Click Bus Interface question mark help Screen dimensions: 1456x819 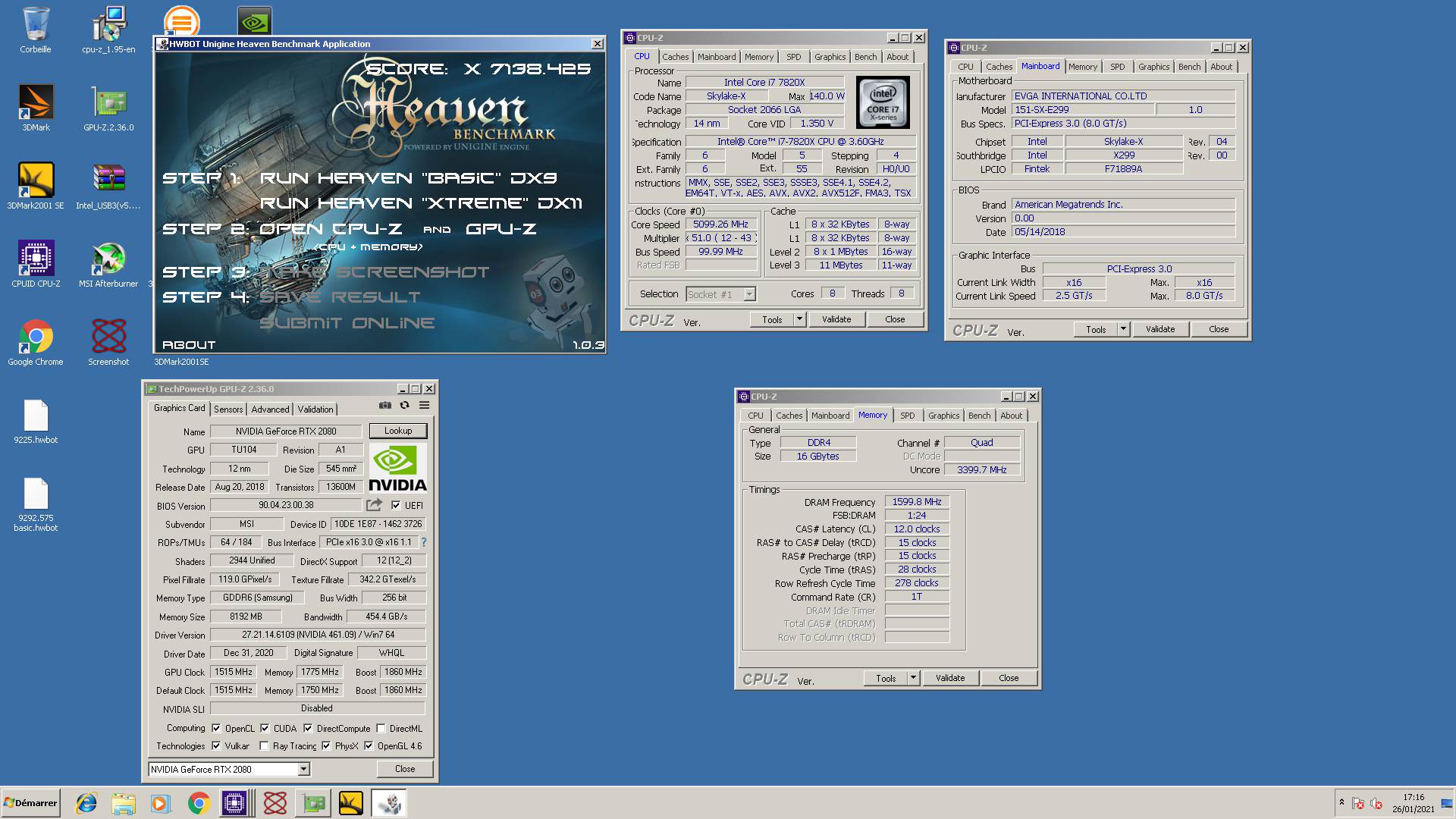click(x=424, y=542)
